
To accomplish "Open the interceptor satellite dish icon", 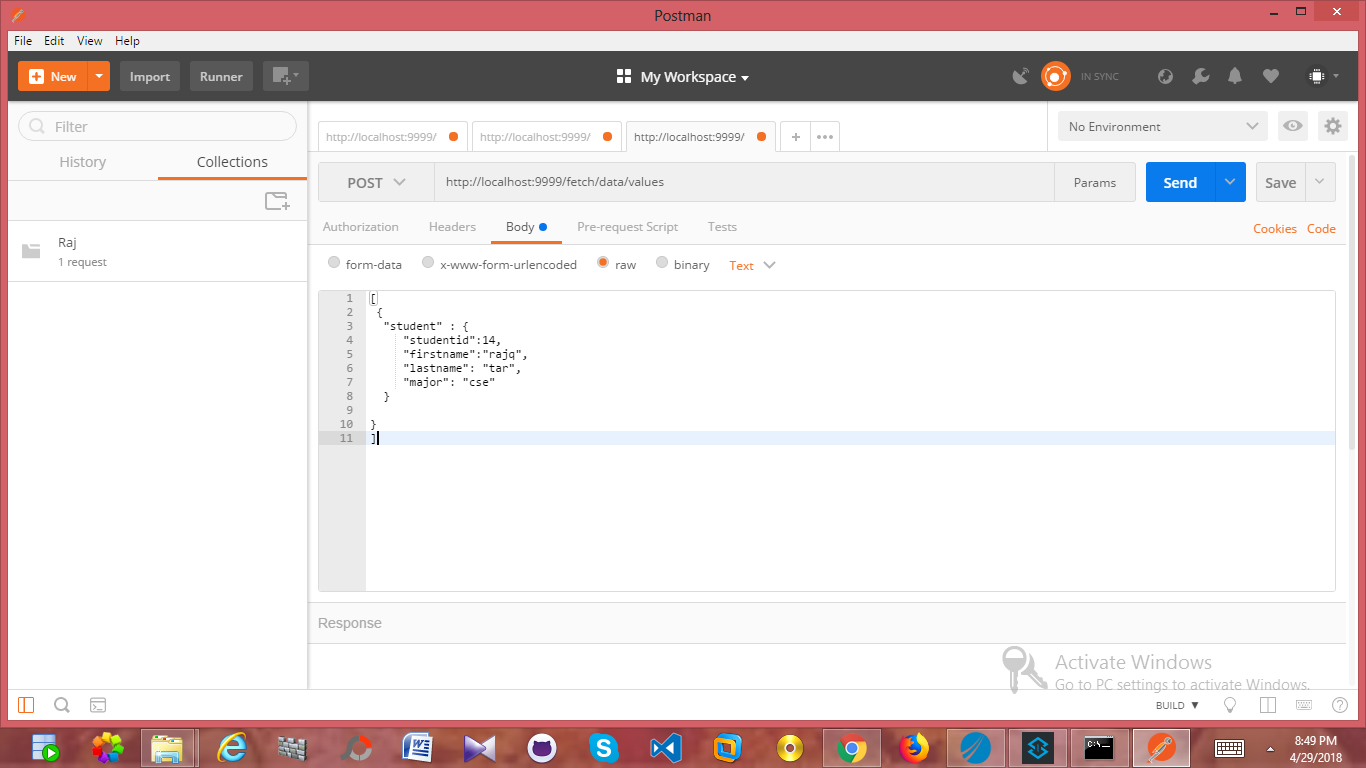I will [1021, 76].
